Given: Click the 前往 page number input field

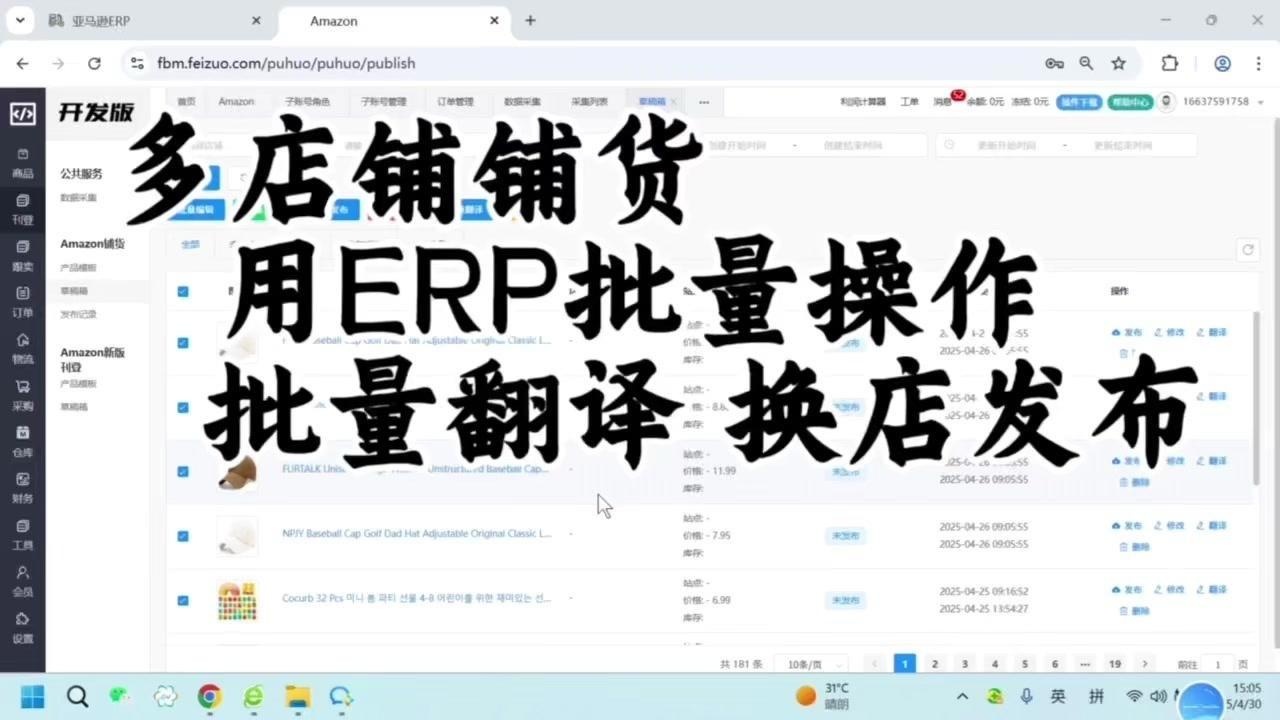Looking at the screenshot, I should [1217, 664].
